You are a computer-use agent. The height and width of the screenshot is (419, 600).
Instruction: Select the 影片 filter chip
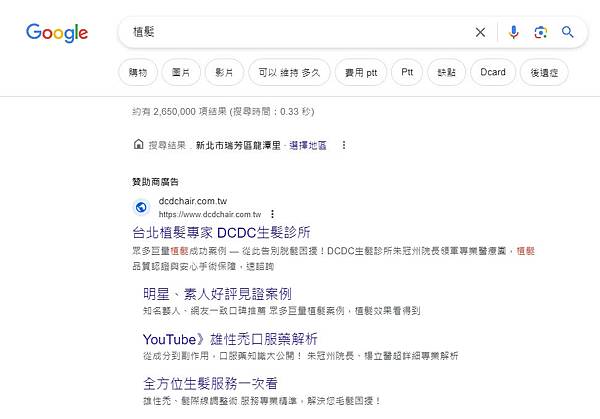coord(224,72)
